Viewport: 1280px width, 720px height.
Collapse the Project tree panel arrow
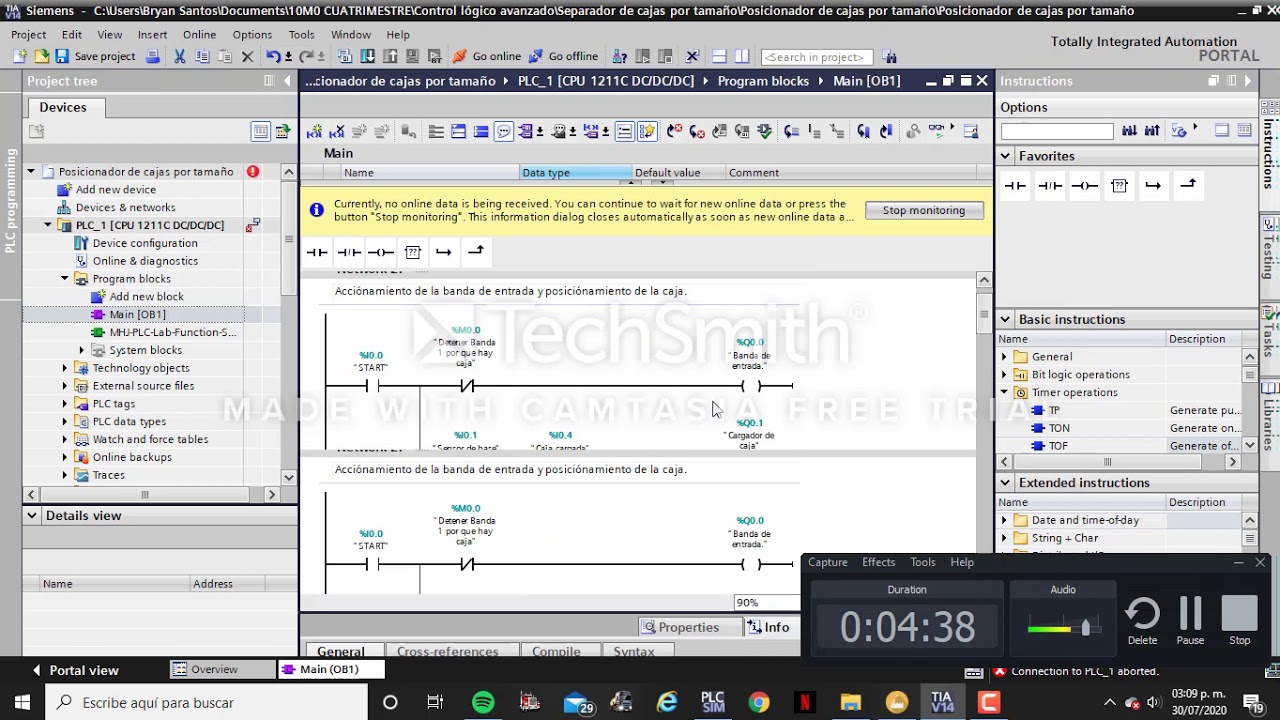pyautogui.click(x=287, y=81)
